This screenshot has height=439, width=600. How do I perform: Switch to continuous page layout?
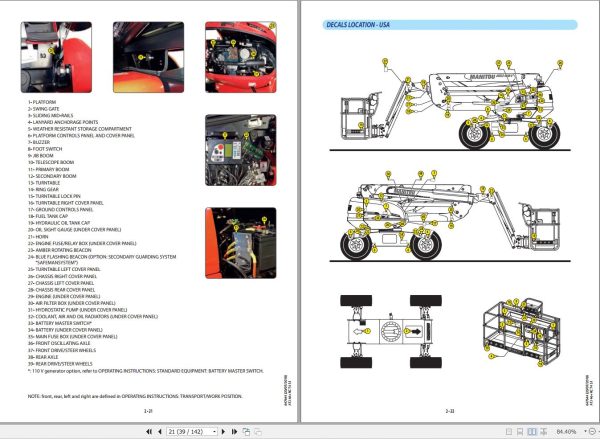(520, 432)
